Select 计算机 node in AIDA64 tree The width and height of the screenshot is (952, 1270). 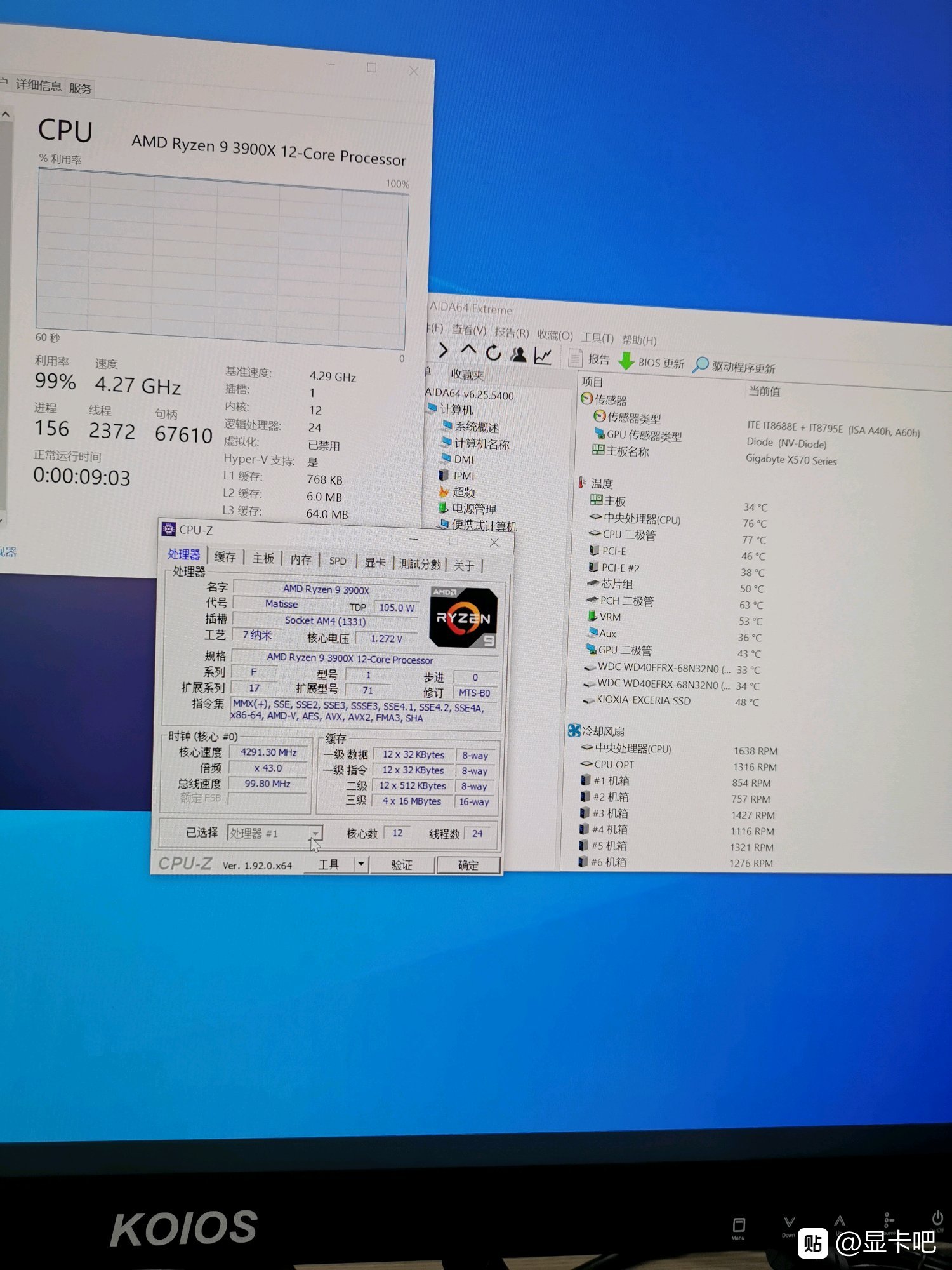click(x=450, y=409)
